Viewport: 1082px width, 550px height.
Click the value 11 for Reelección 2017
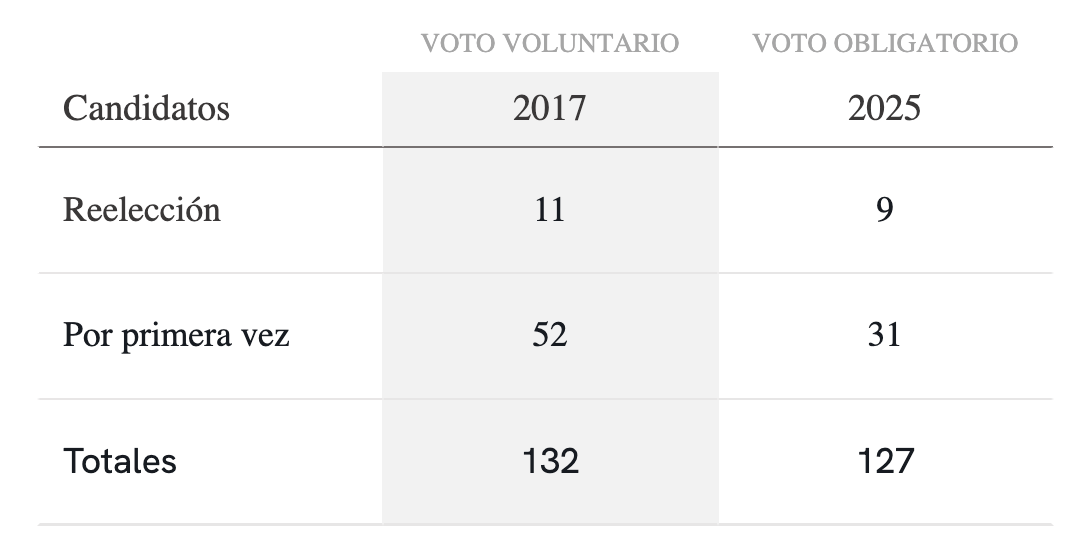(x=549, y=210)
